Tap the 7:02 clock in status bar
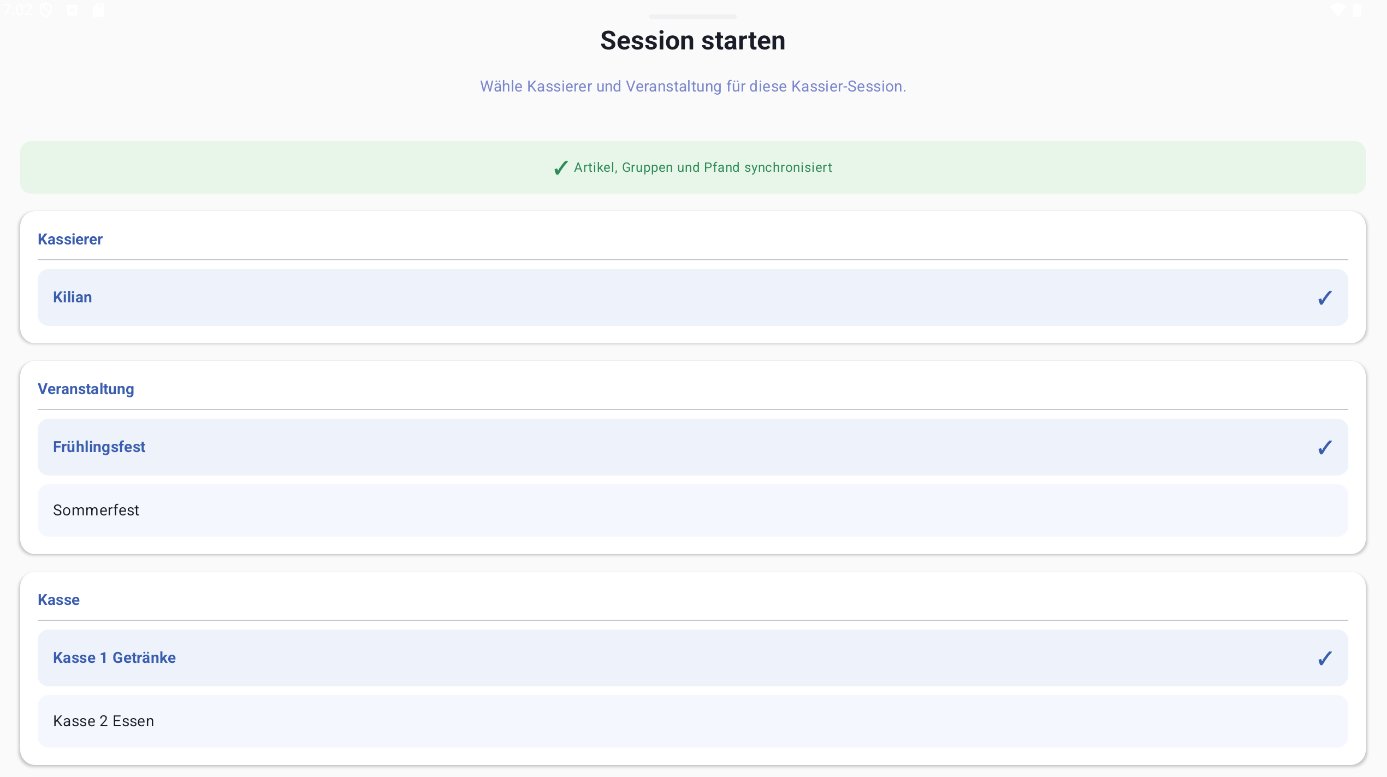The width and height of the screenshot is (1387, 777). 17,10
